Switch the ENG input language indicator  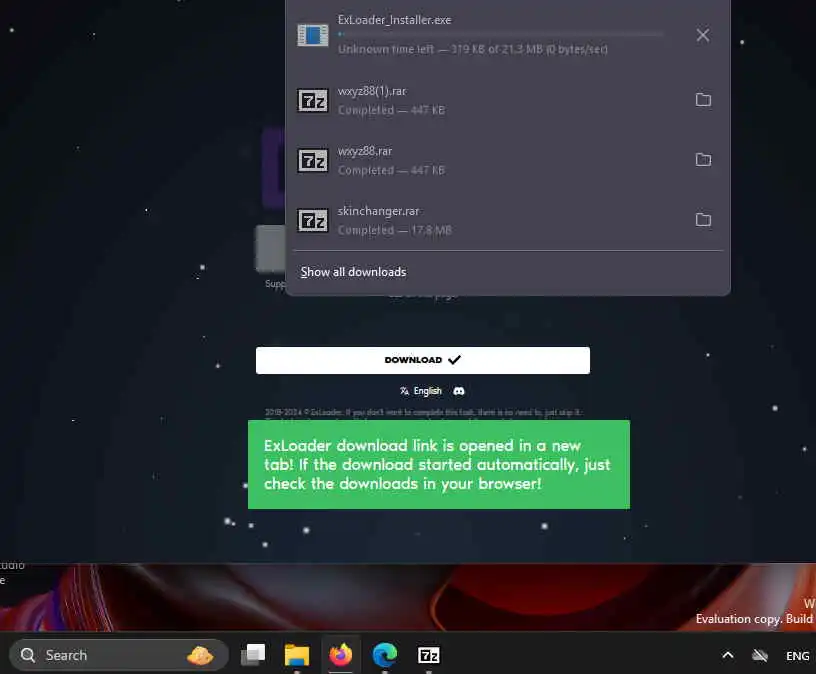pyautogui.click(x=797, y=655)
